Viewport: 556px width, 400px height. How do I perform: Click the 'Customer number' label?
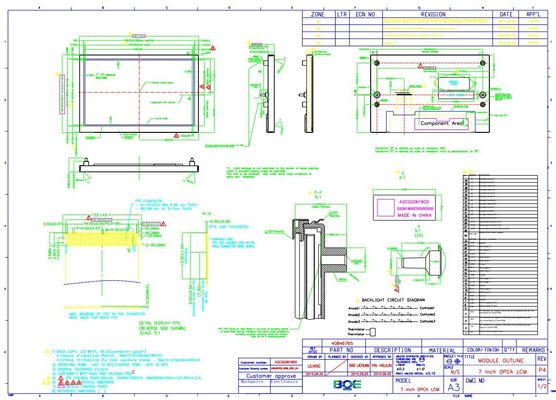[254, 362]
